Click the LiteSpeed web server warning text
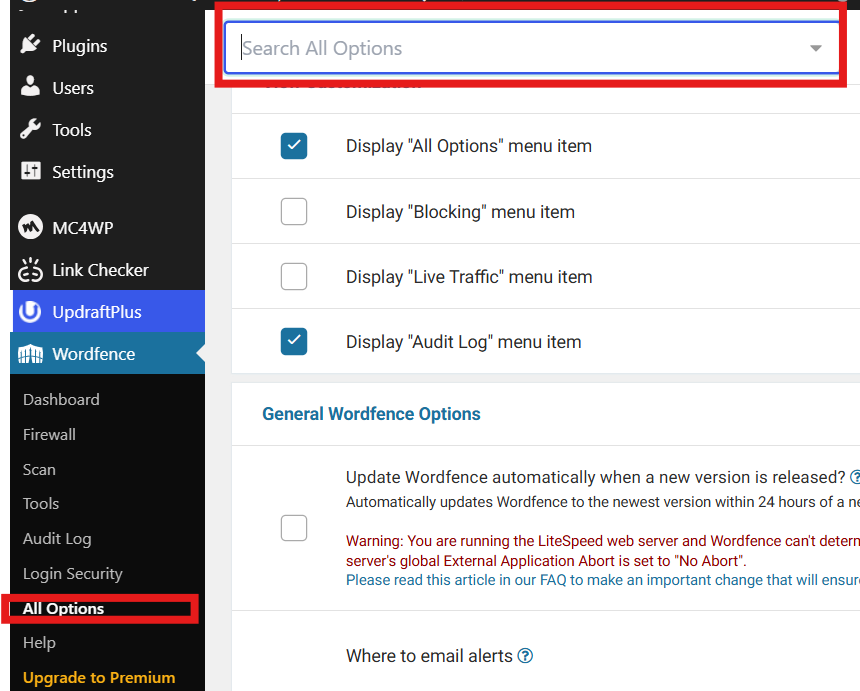The image size is (860, 691). pos(603,551)
